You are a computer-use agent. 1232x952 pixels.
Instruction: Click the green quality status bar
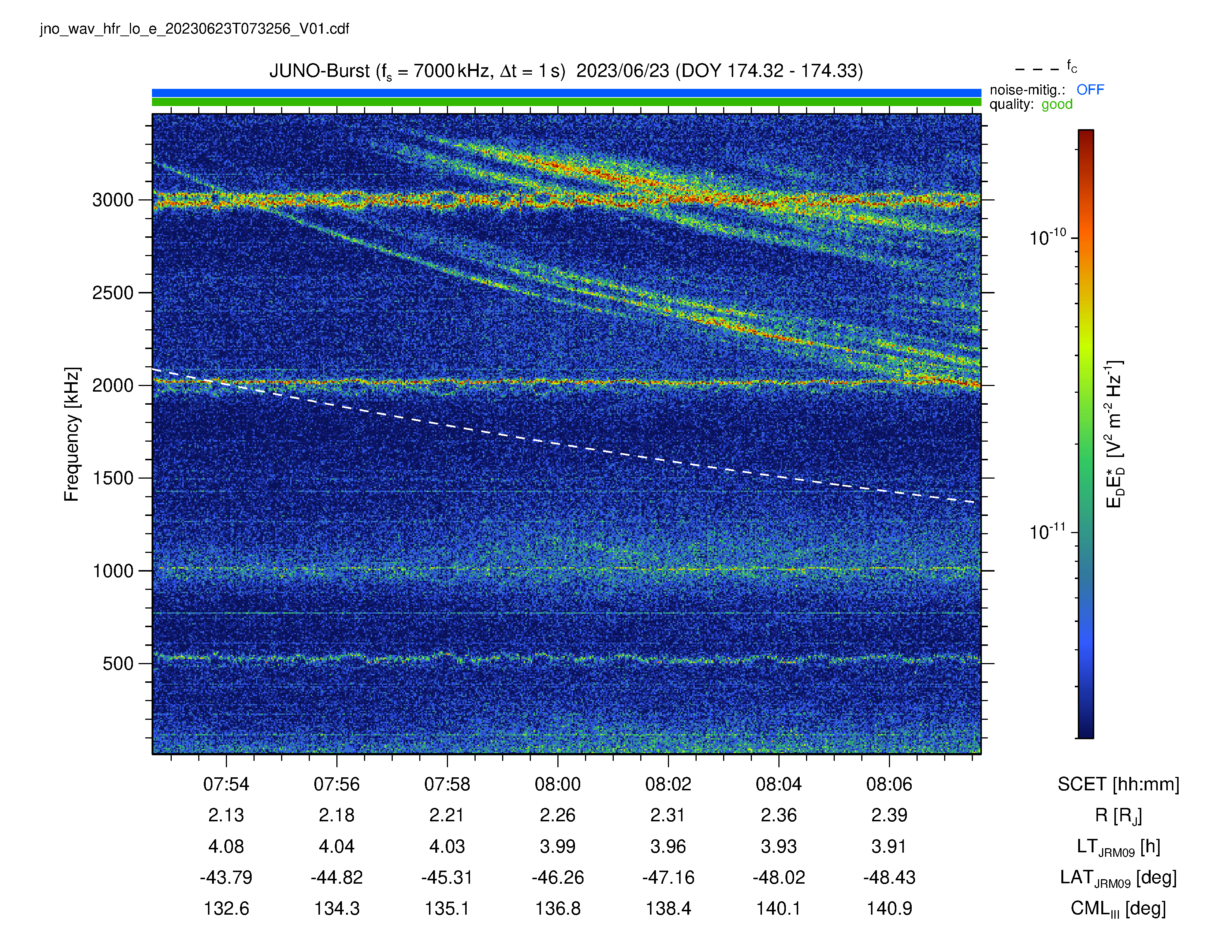(x=566, y=102)
